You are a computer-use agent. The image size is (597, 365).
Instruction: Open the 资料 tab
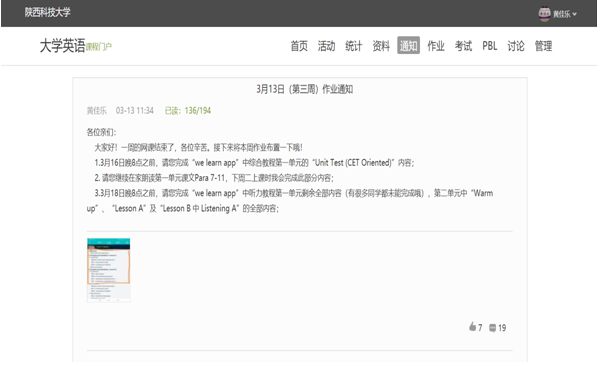pos(381,46)
